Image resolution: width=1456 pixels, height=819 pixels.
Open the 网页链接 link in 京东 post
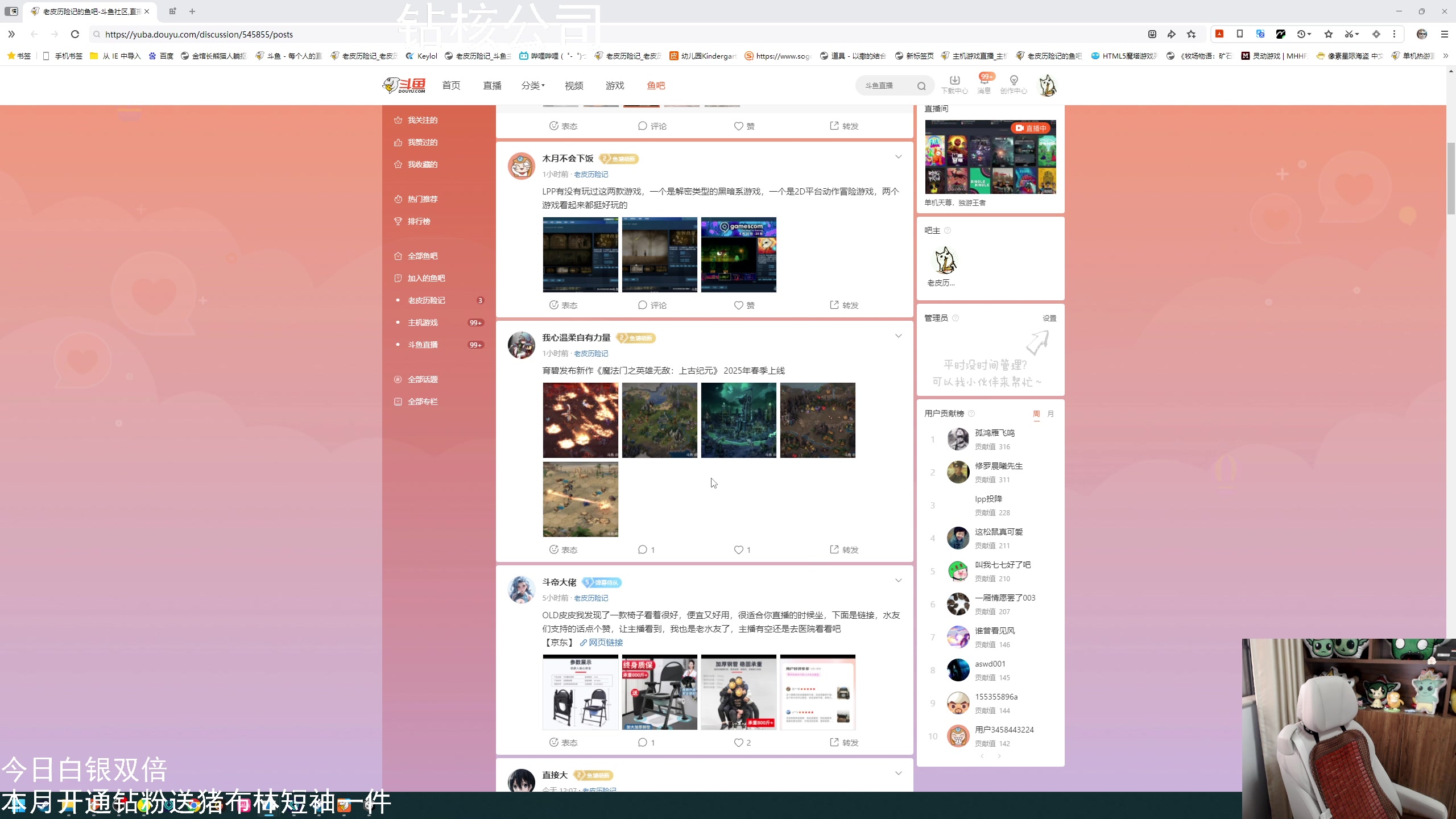click(x=601, y=643)
